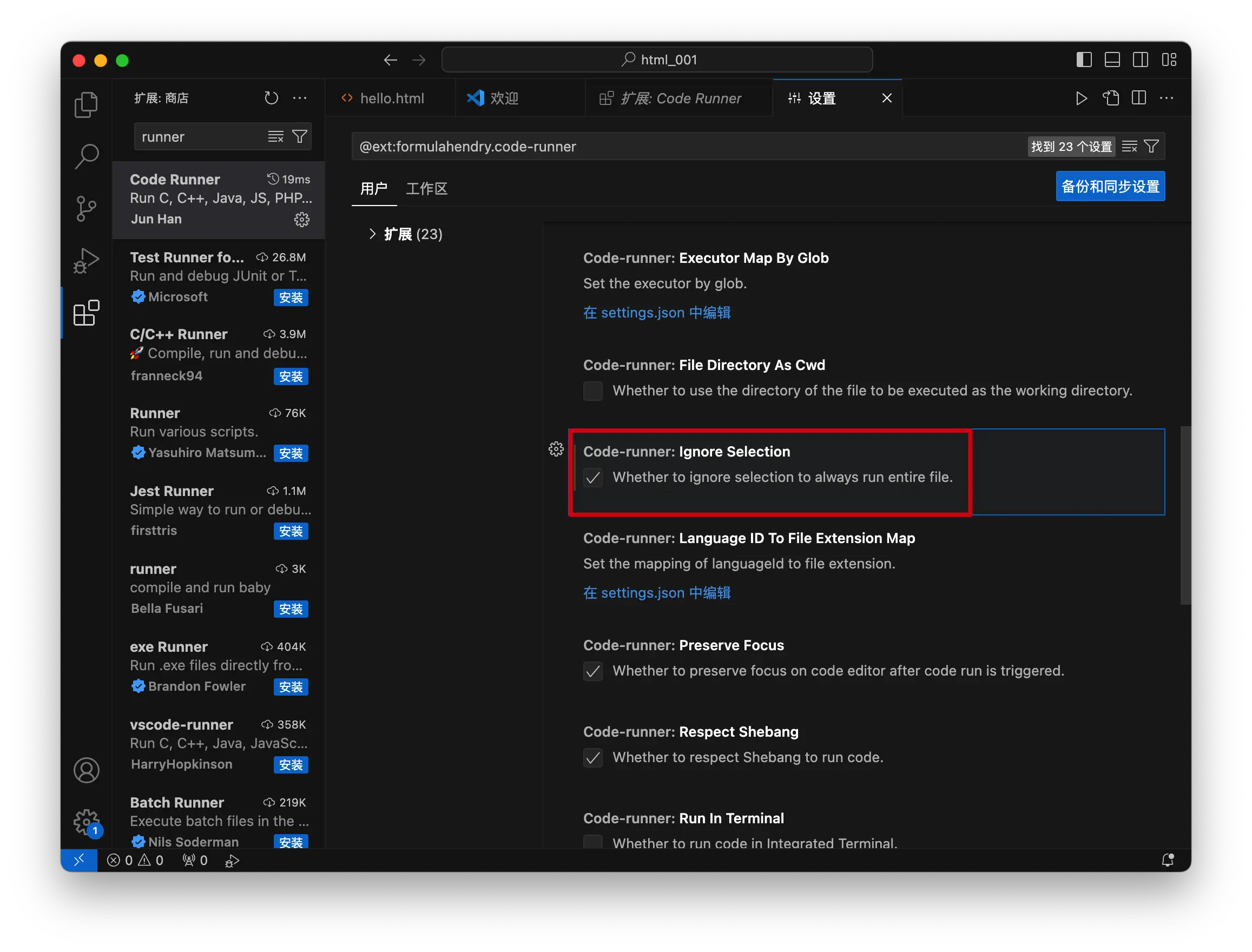Split the editor to the right
1252x952 pixels.
click(x=1138, y=98)
